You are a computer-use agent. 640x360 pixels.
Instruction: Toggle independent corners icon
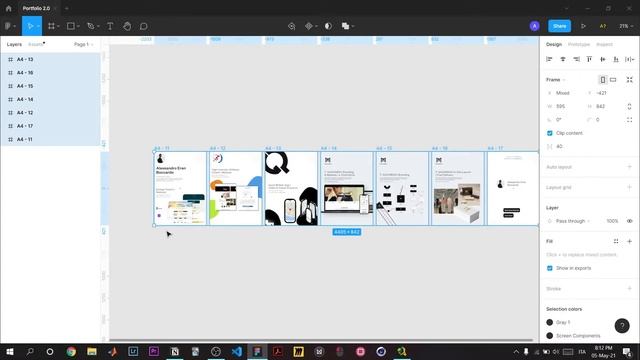coord(629,120)
